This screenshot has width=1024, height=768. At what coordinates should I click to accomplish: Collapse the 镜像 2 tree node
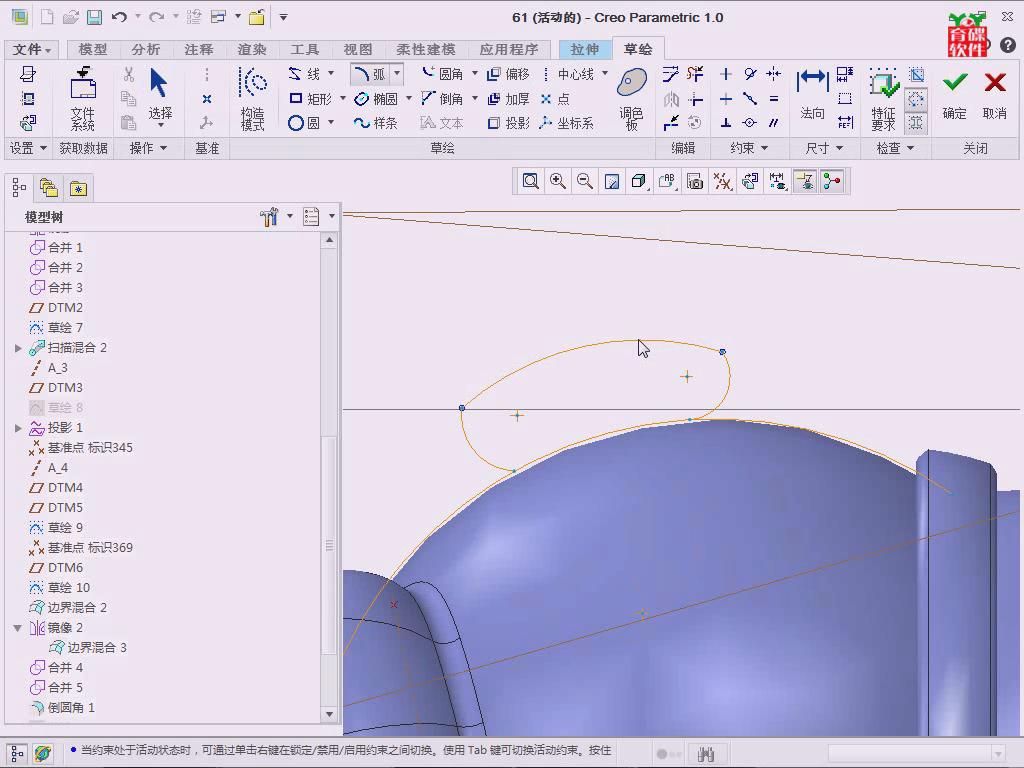pos(18,628)
